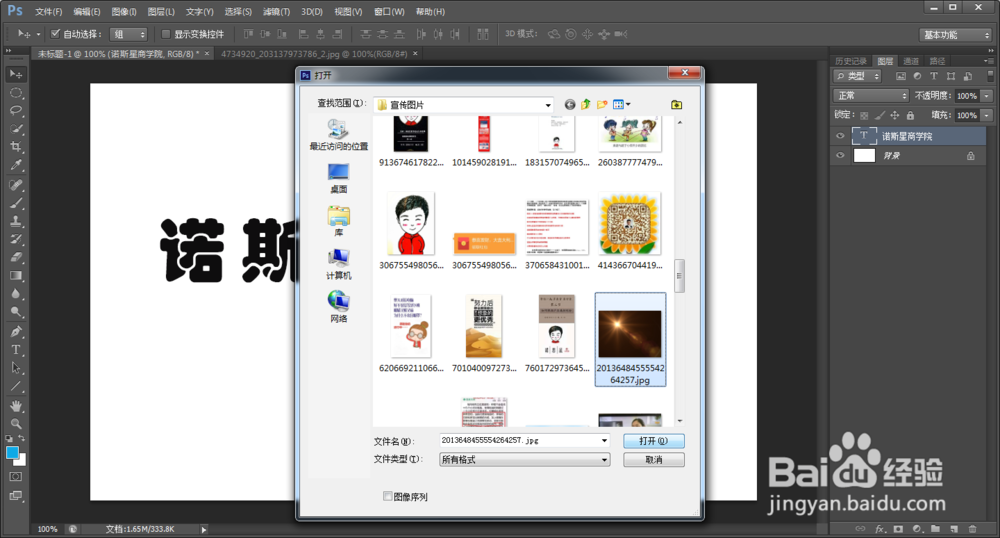The height and width of the screenshot is (538, 1000).
Task: Select the Path Selection tool
Action: pos(16,368)
